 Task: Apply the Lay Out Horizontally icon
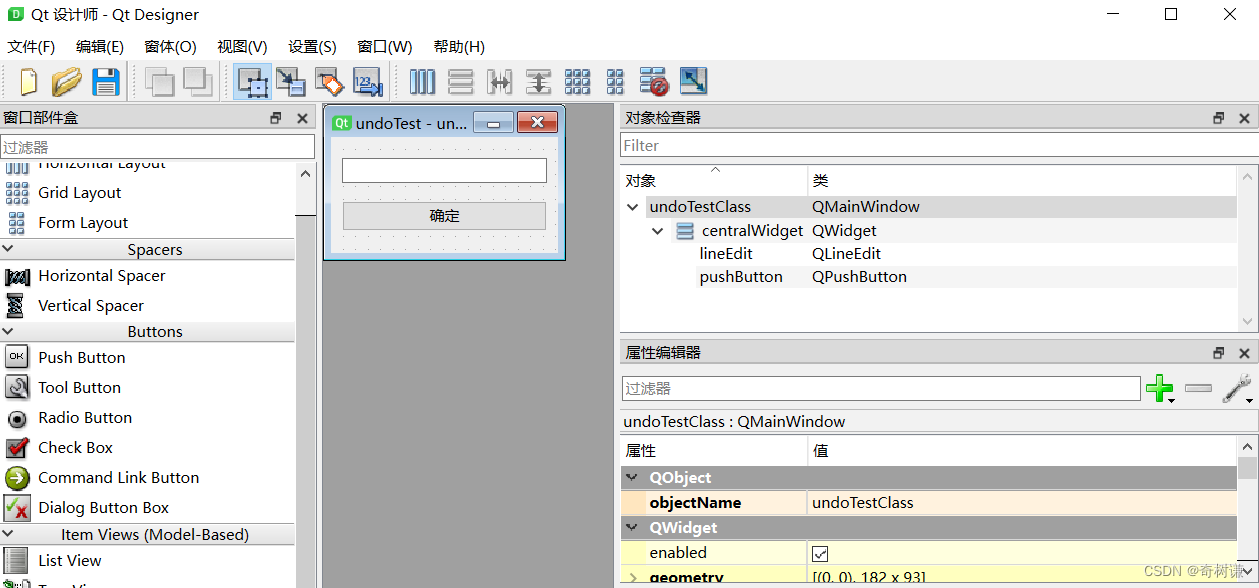tap(422, 81)
